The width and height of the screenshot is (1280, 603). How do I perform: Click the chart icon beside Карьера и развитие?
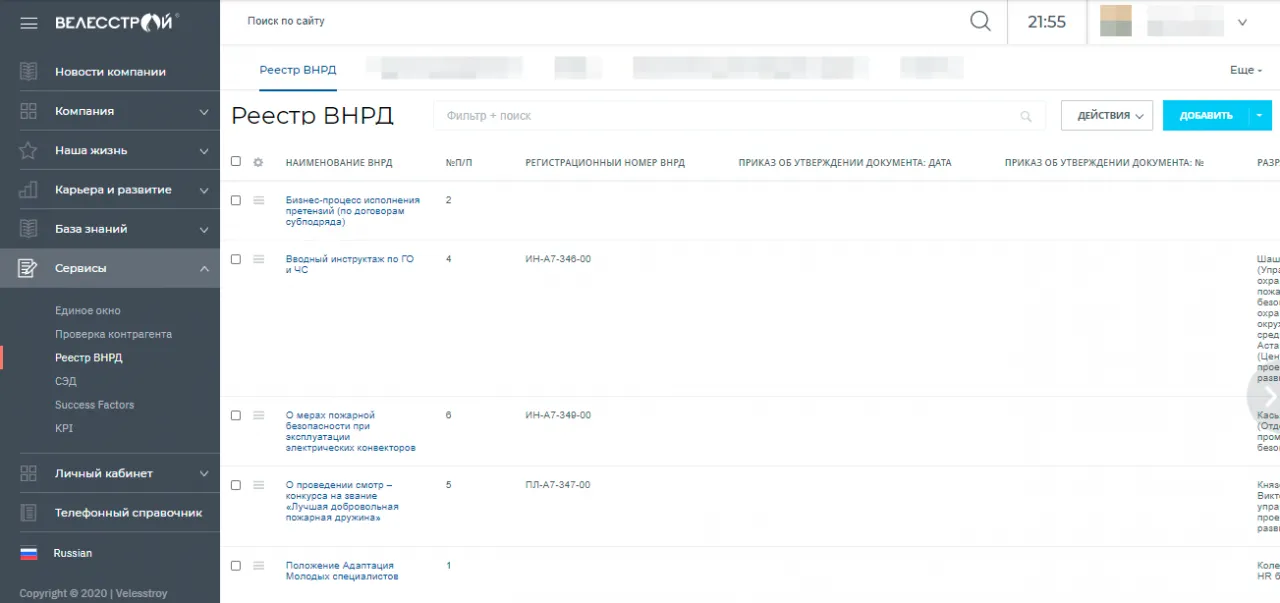coord(28,190)
